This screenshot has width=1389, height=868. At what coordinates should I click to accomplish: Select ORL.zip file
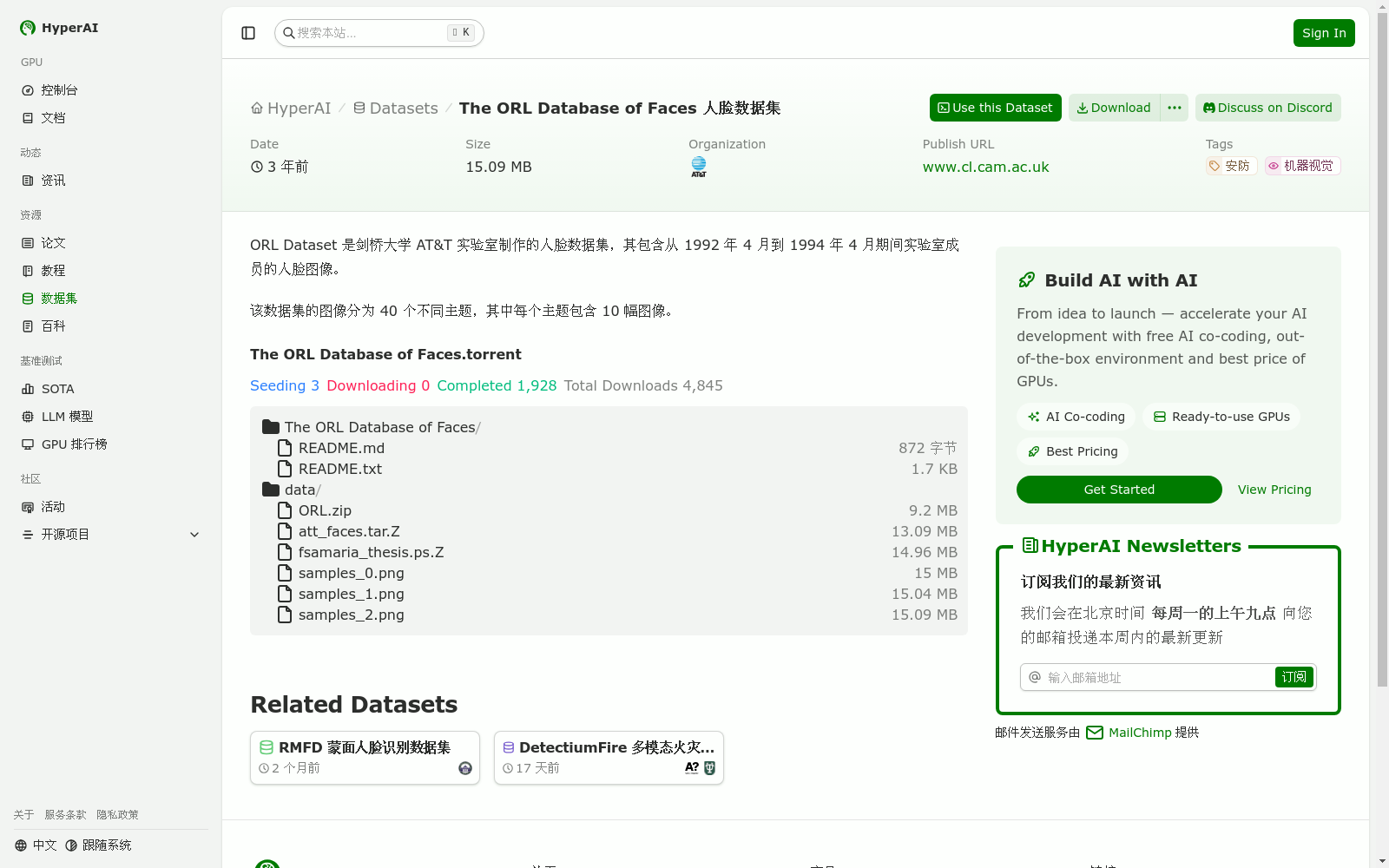(x=617, y=510)
